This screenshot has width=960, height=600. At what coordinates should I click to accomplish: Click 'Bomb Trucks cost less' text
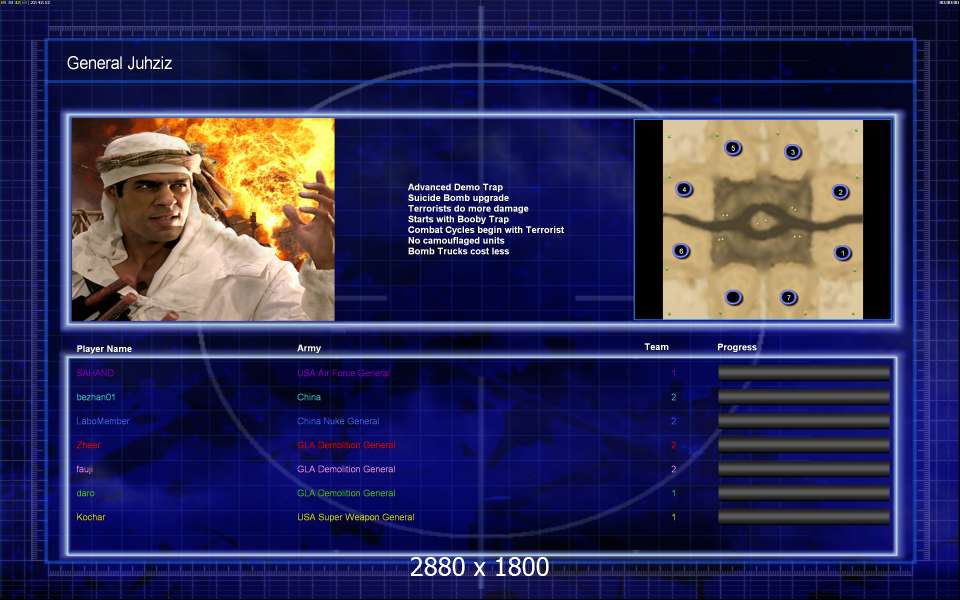458,251
